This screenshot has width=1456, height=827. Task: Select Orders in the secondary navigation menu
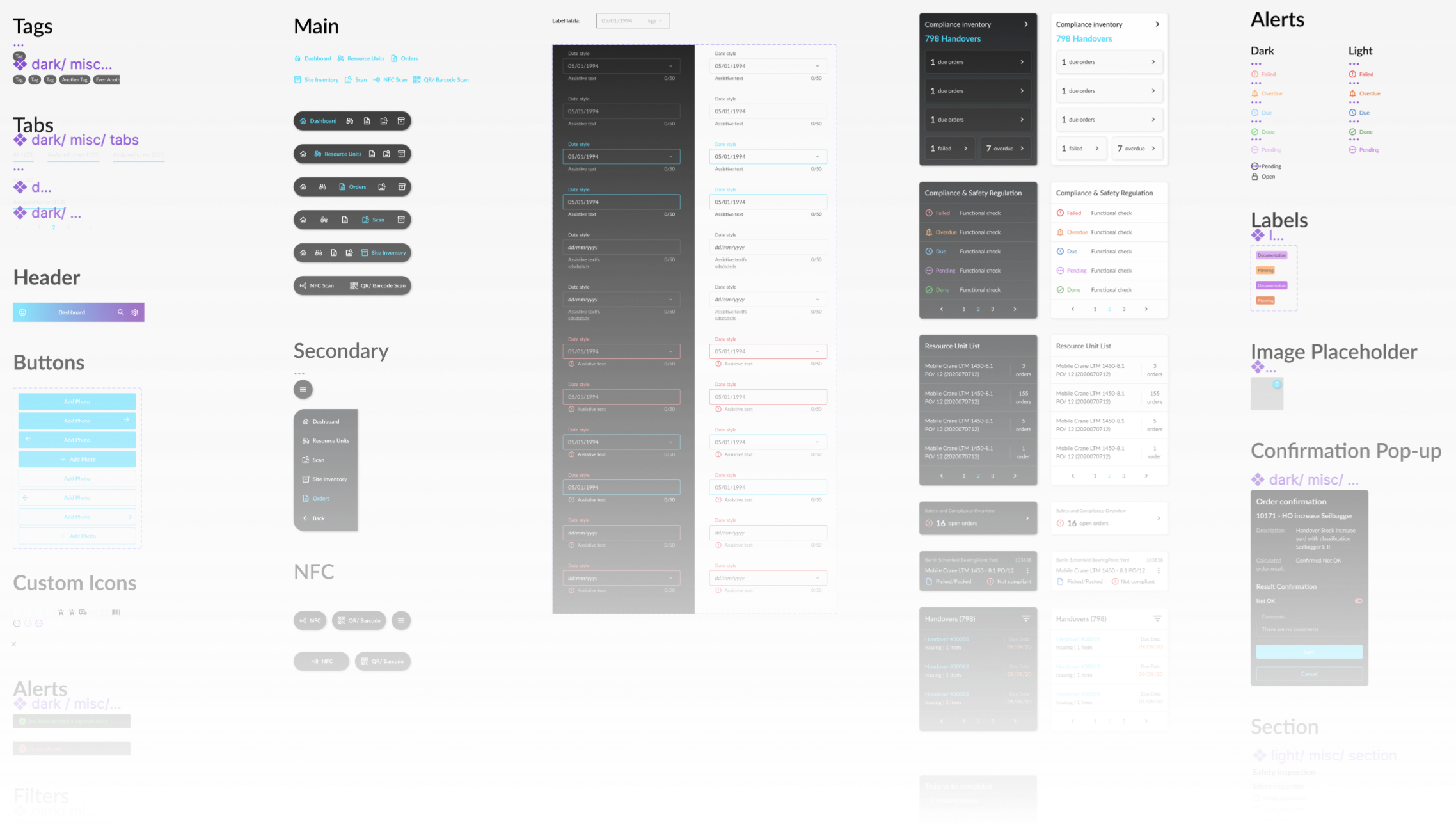click(x=320, y=498)
